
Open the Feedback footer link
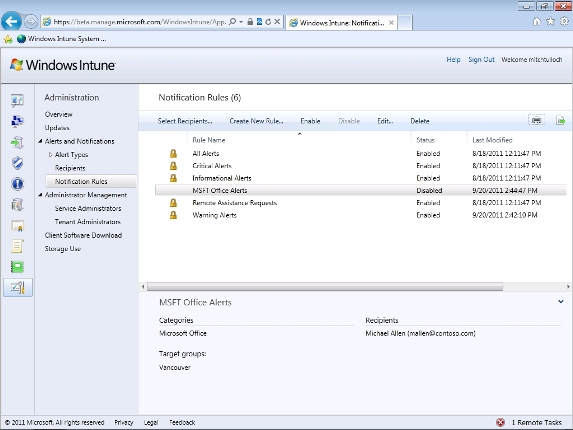tap(182, 422)
